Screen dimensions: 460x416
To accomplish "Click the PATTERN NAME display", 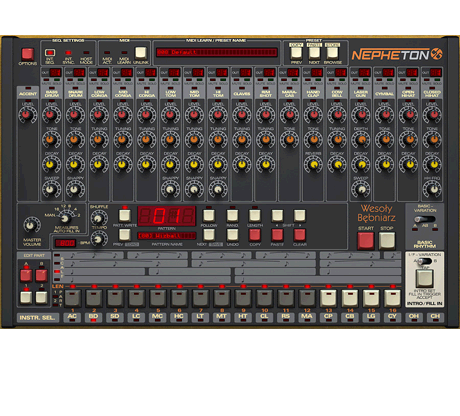I will (x=167, y=236).
